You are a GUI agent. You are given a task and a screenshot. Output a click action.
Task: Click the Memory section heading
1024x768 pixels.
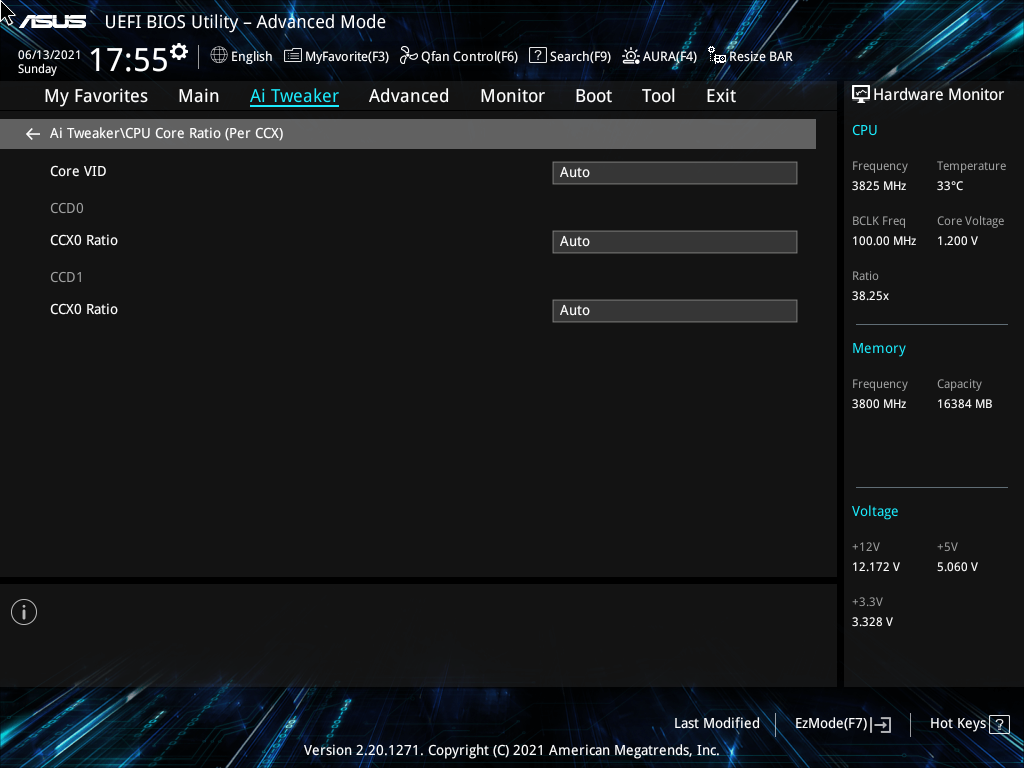point(878,349)
